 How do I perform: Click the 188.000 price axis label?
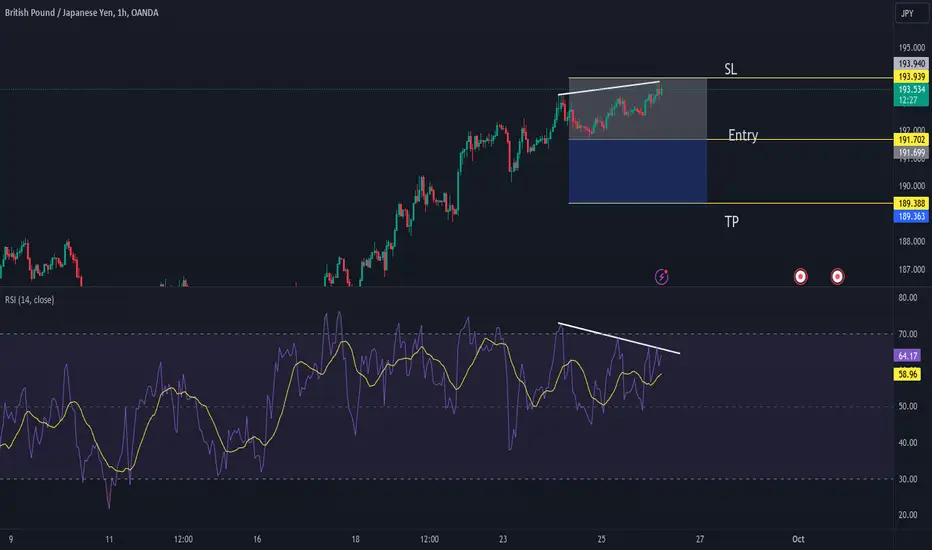911,241
